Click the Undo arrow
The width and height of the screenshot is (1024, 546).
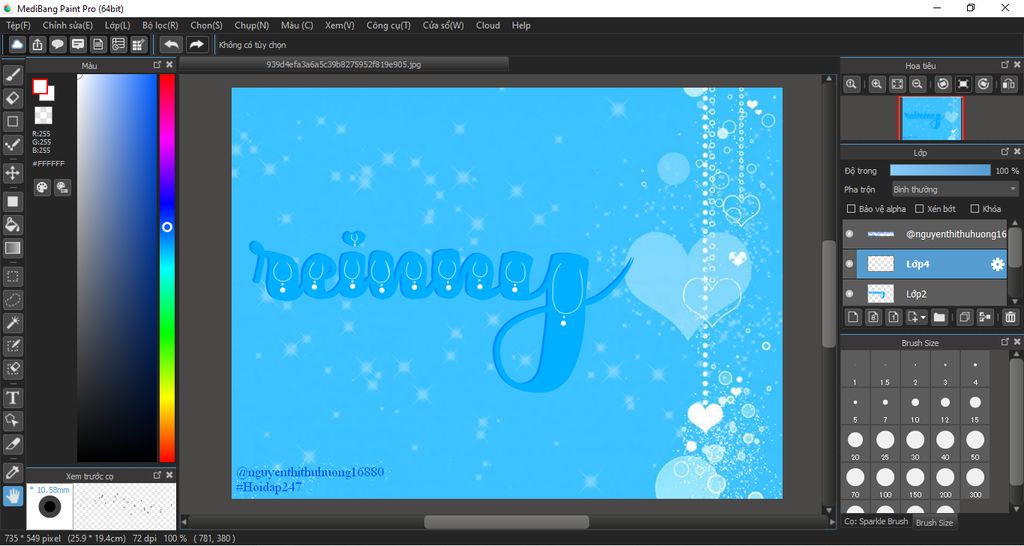(171, 44)
